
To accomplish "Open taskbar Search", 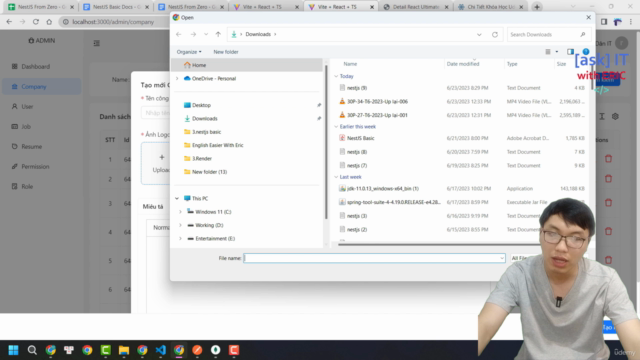I will pyautogui.click(x=32, y=350).
